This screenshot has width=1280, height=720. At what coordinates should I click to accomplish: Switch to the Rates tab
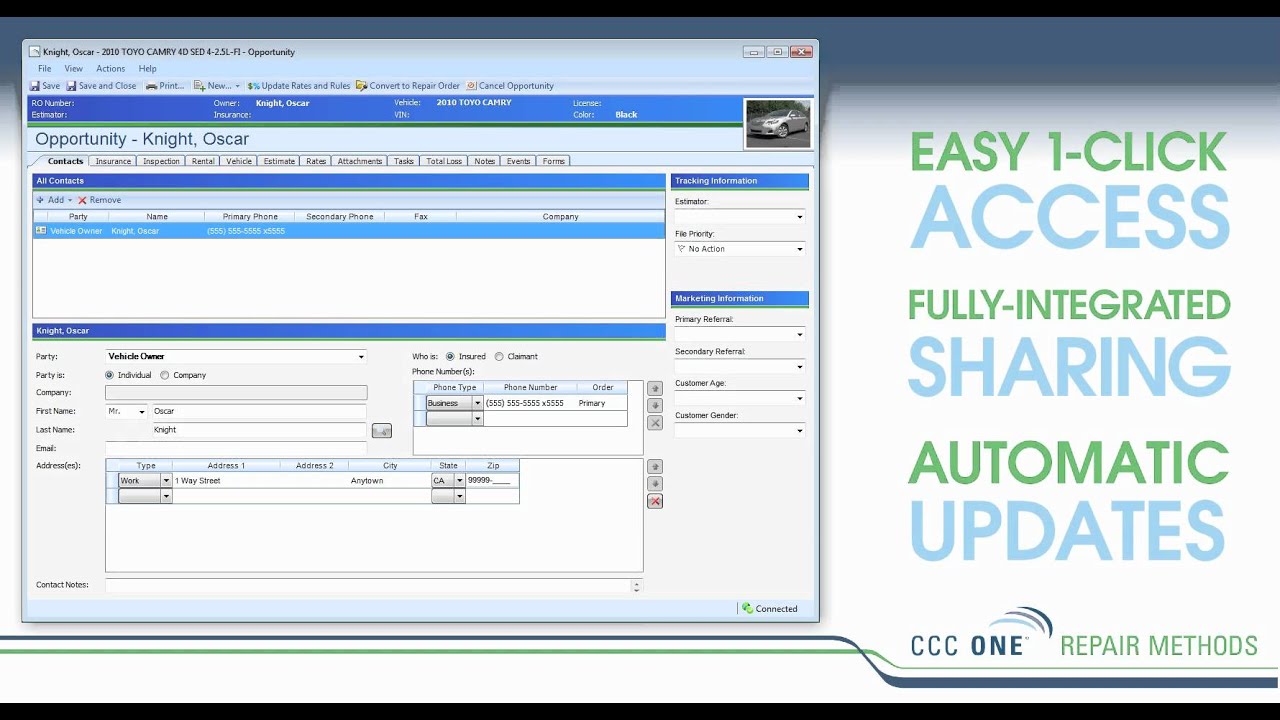(x=316, y=161)
